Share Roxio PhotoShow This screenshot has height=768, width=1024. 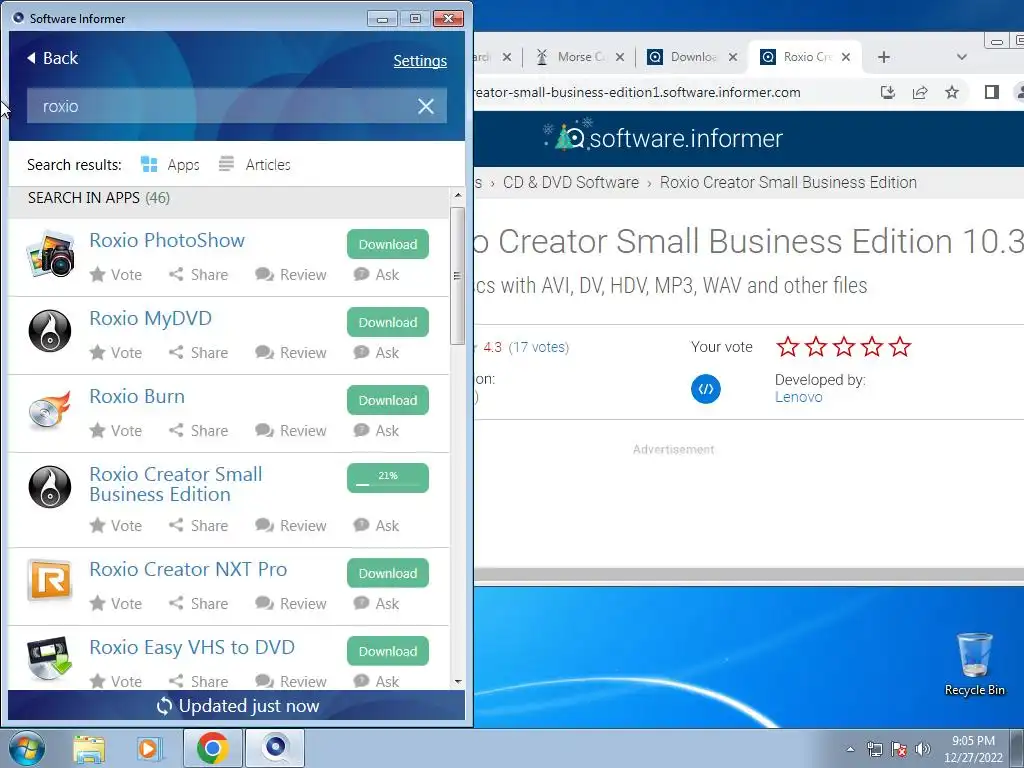click(199, 274)
